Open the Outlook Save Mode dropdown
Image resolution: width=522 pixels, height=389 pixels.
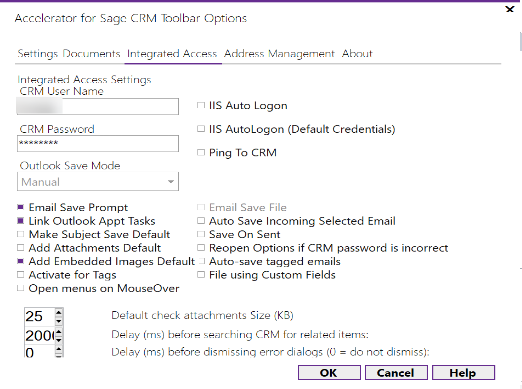(98, 182)
